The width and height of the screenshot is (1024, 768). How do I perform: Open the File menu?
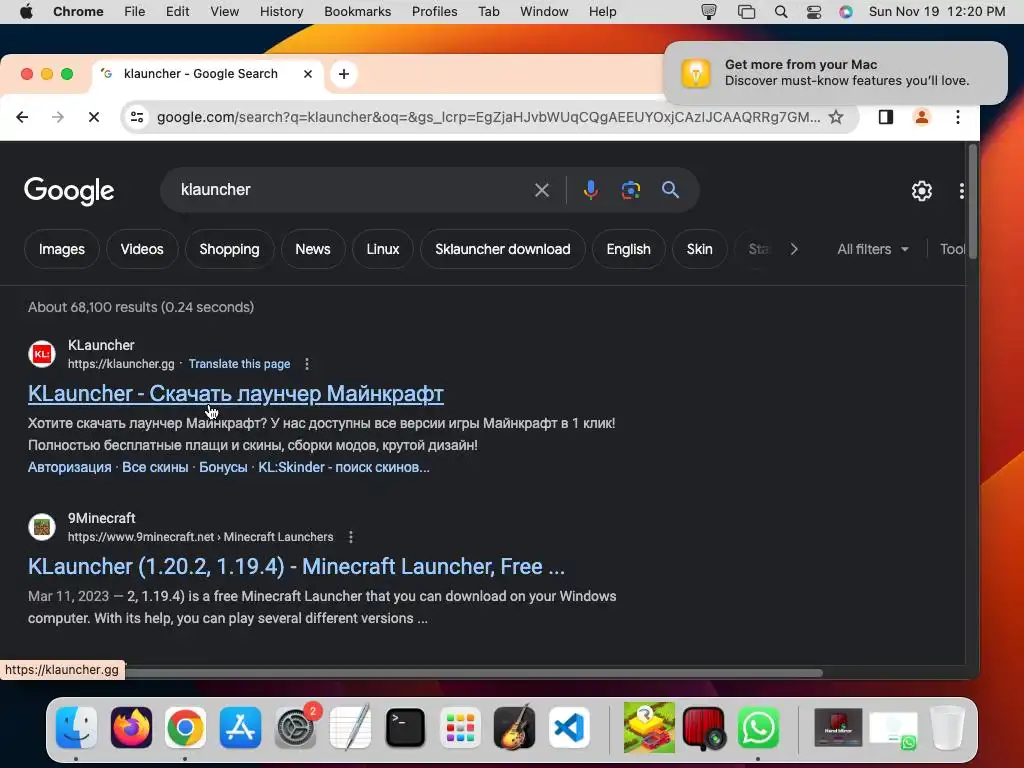135,11
